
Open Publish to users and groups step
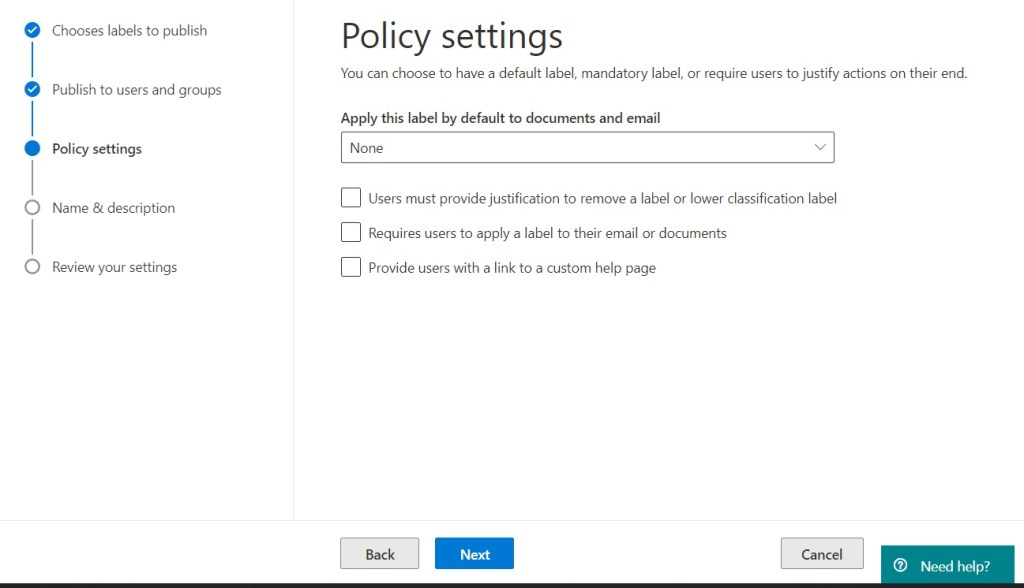(x=136, y=90)
